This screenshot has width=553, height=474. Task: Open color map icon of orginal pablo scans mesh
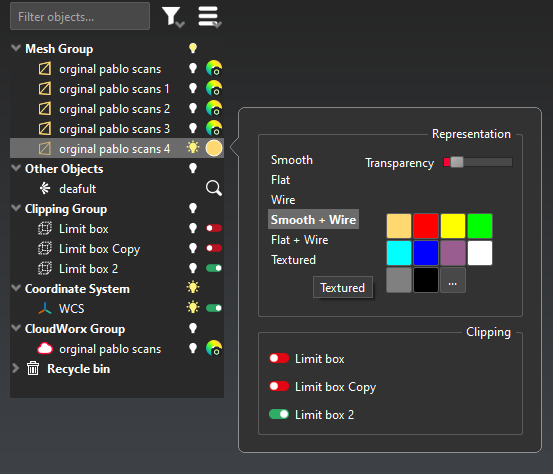tap(214, 68)
